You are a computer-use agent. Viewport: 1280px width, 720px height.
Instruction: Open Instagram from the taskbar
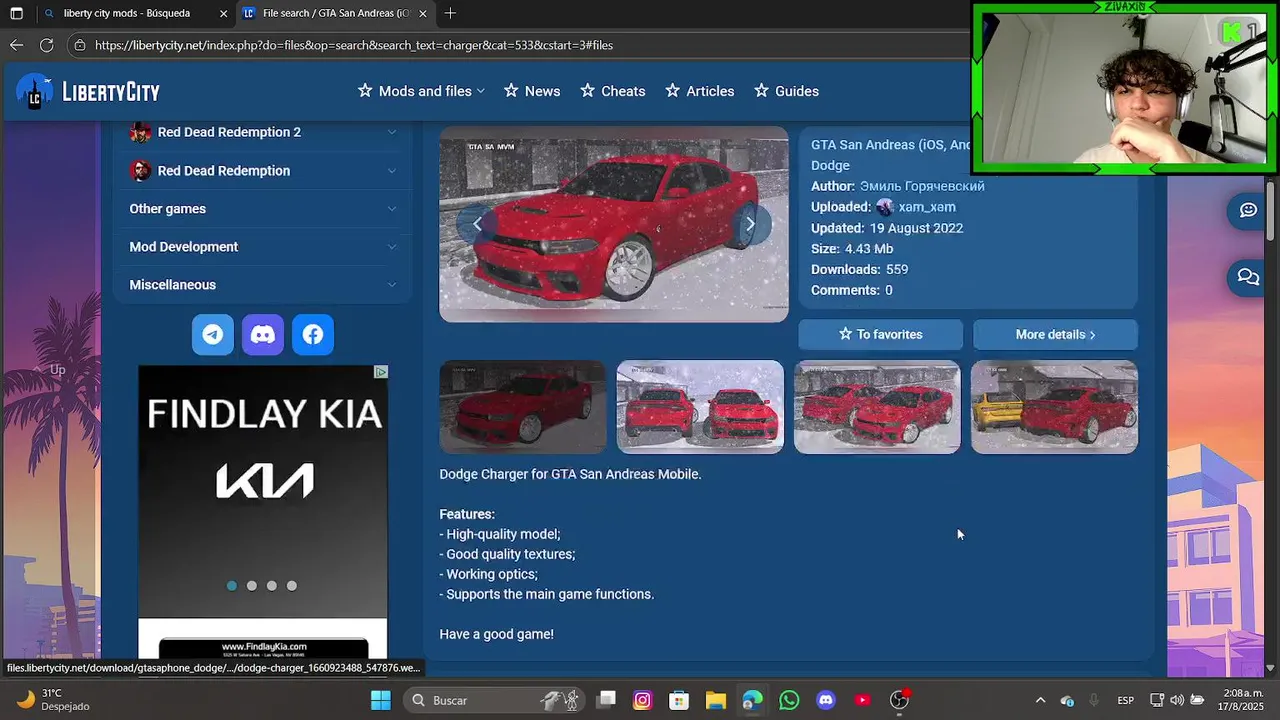tap(642, 700)
